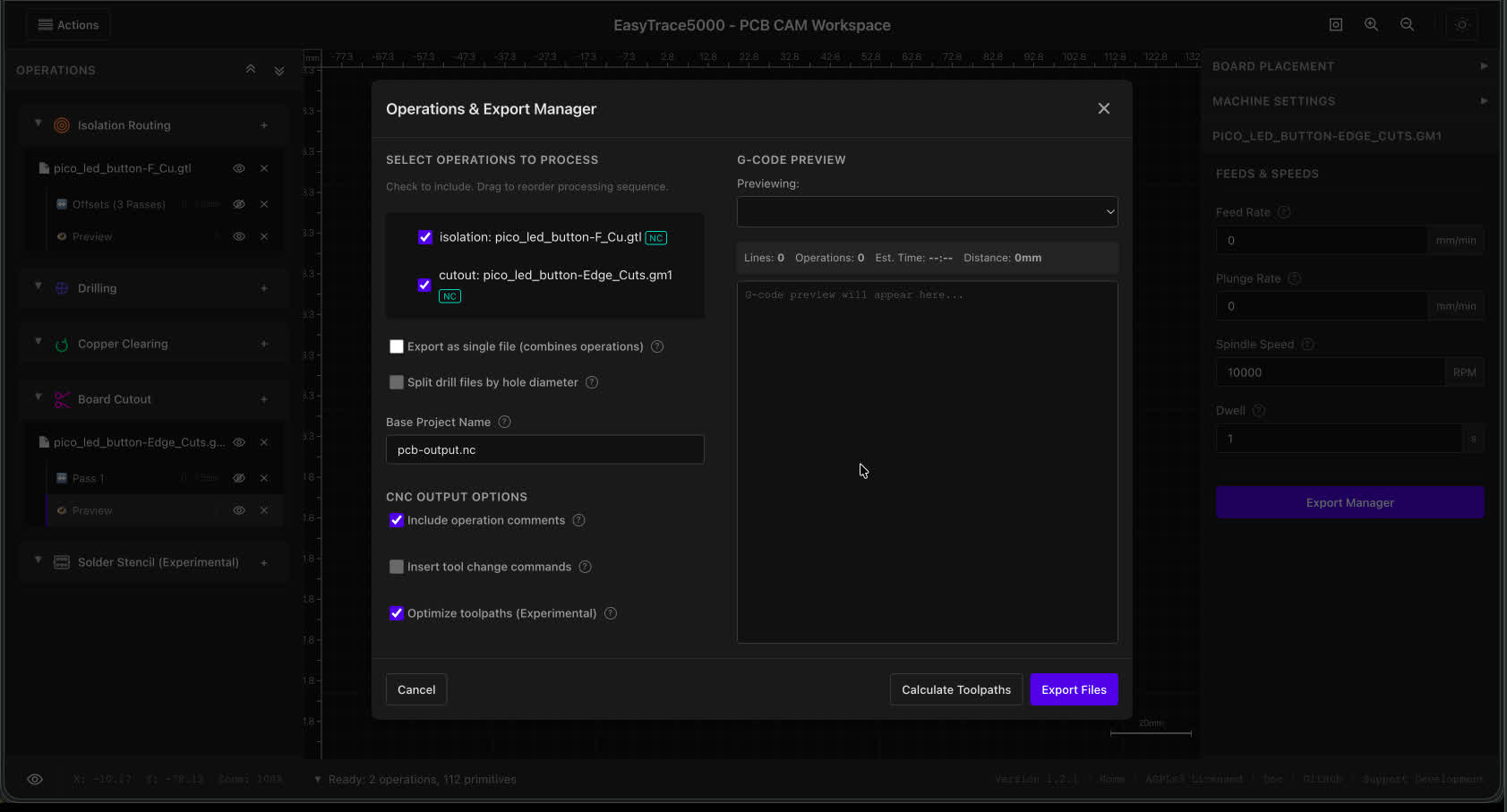
Task: Click the fit-to-view icon in the top bar
Action: click(x=1336, y=25)
